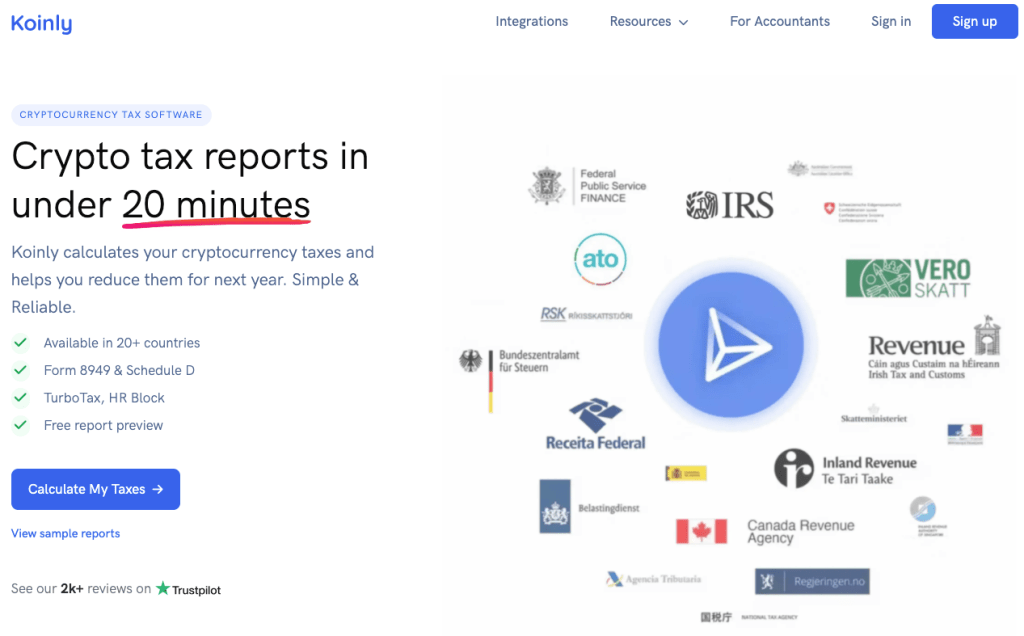Click the Calculate My Taxes button

(95, 489)
